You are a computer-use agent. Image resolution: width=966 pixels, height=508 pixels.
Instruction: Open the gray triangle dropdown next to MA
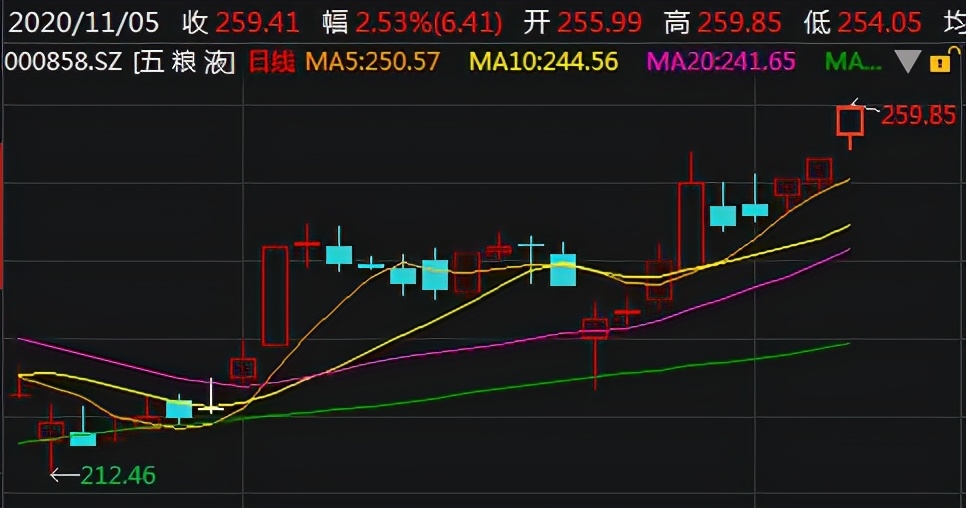pos(907,62)
